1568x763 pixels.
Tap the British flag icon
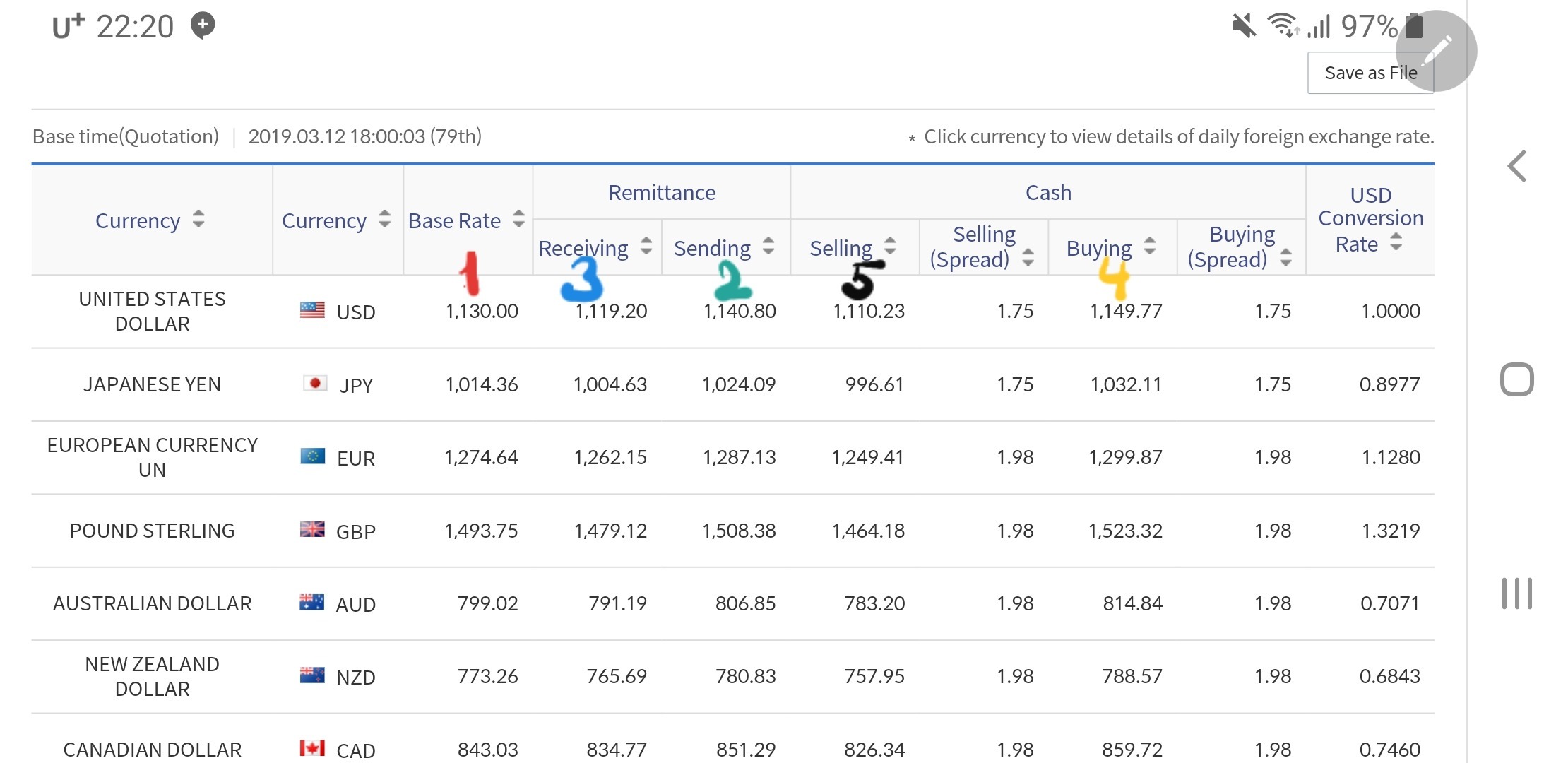tap(312, 529)
